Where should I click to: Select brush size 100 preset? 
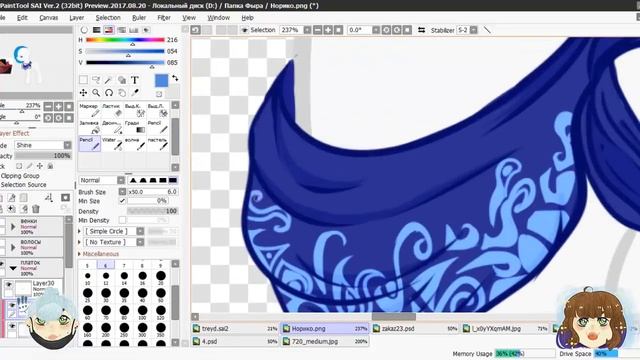click(142, 312)
